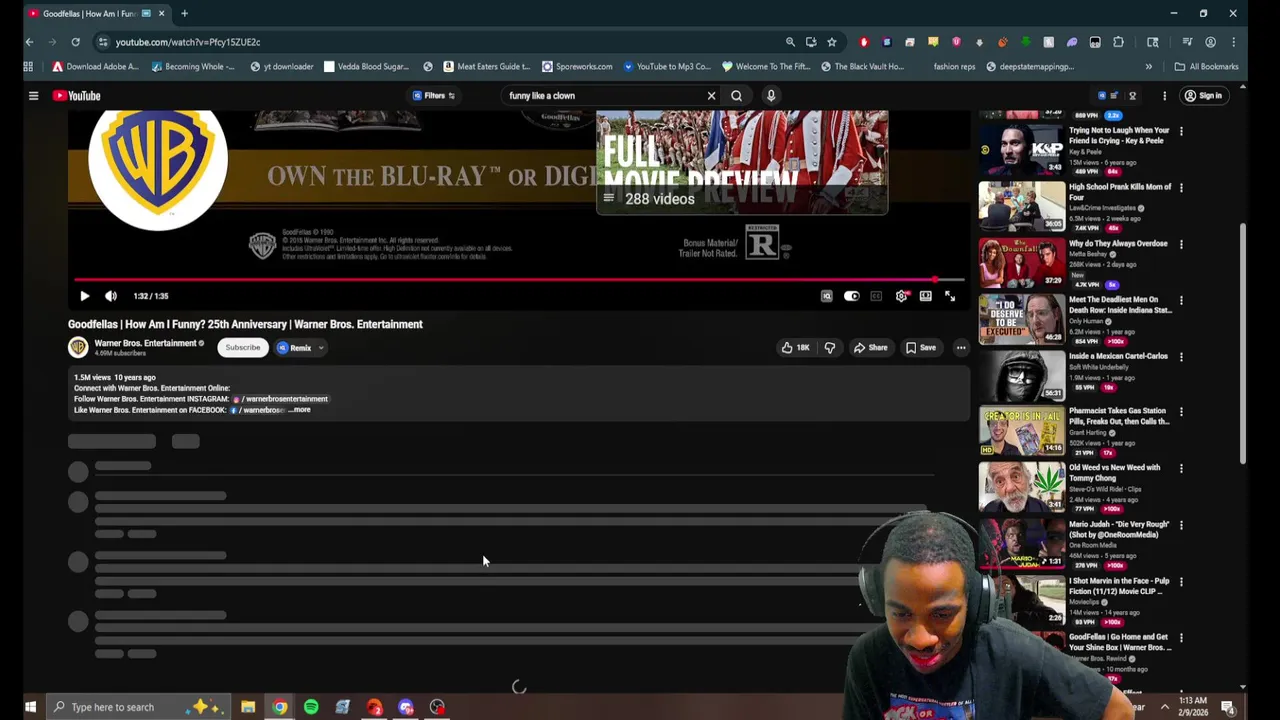Expand the Remix dropdown arrow
This screenshot has height=720, width=1280.
320,348
